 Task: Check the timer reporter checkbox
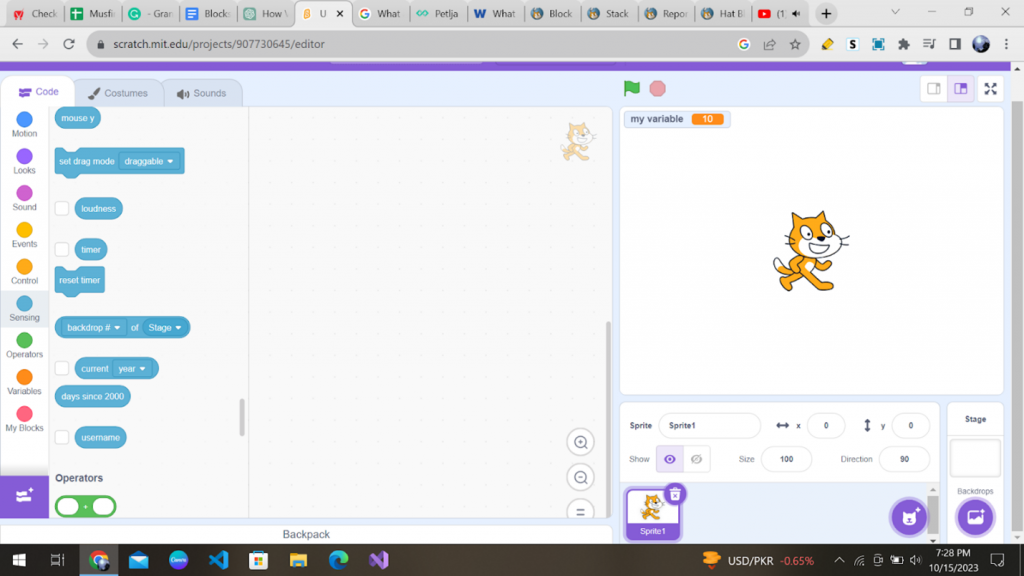tap(61, 249)
